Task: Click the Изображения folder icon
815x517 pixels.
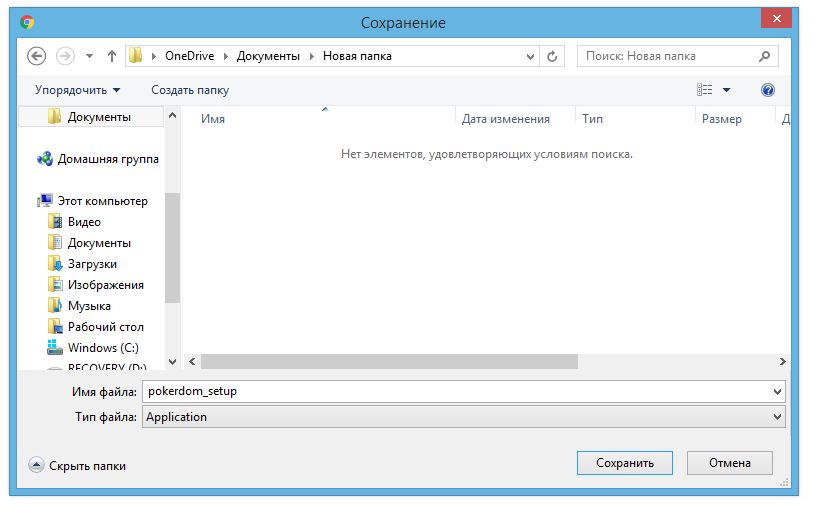Action: tap(55, 284)
